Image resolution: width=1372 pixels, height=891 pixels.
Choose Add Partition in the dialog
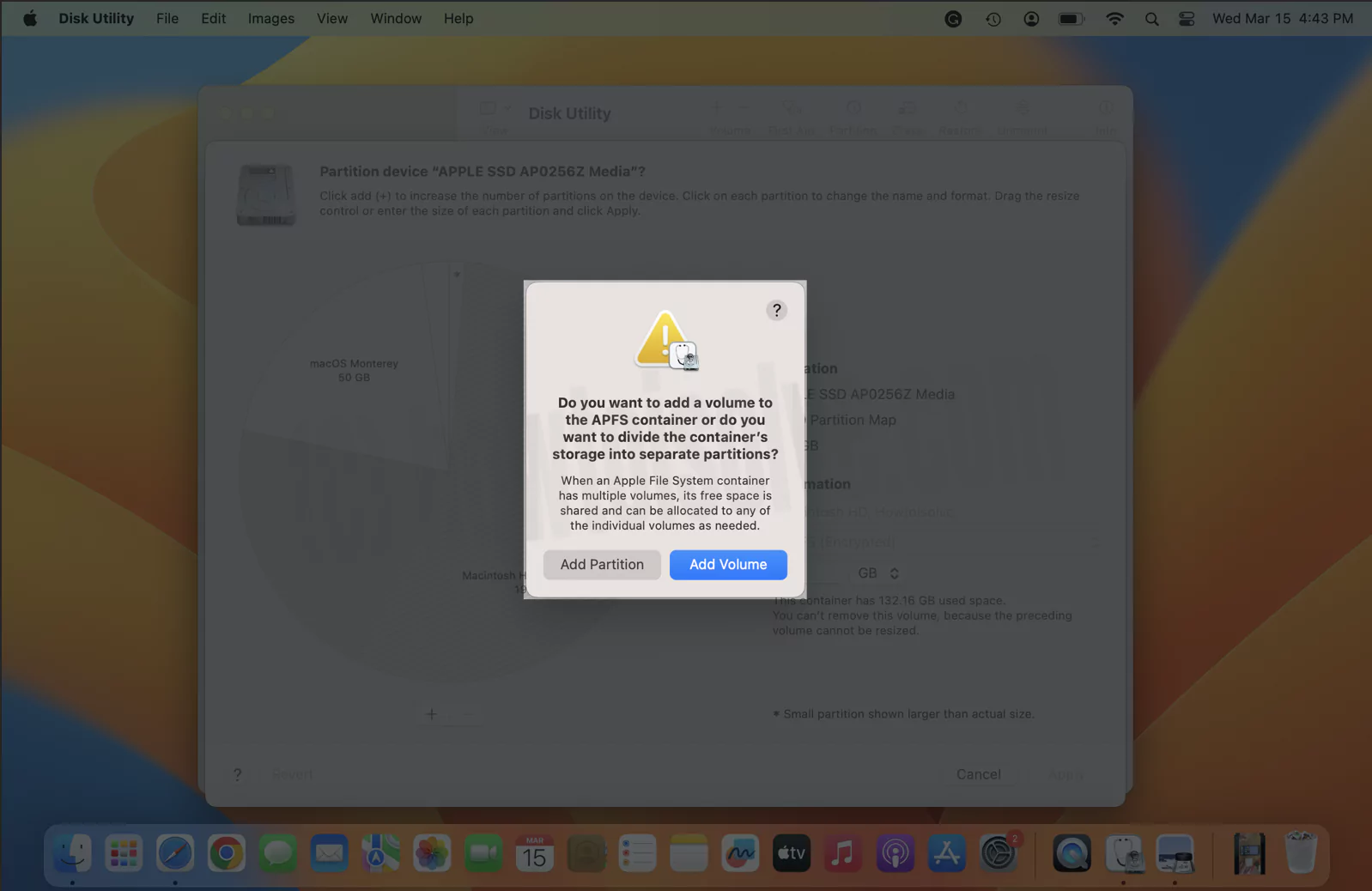click(602, 564)
